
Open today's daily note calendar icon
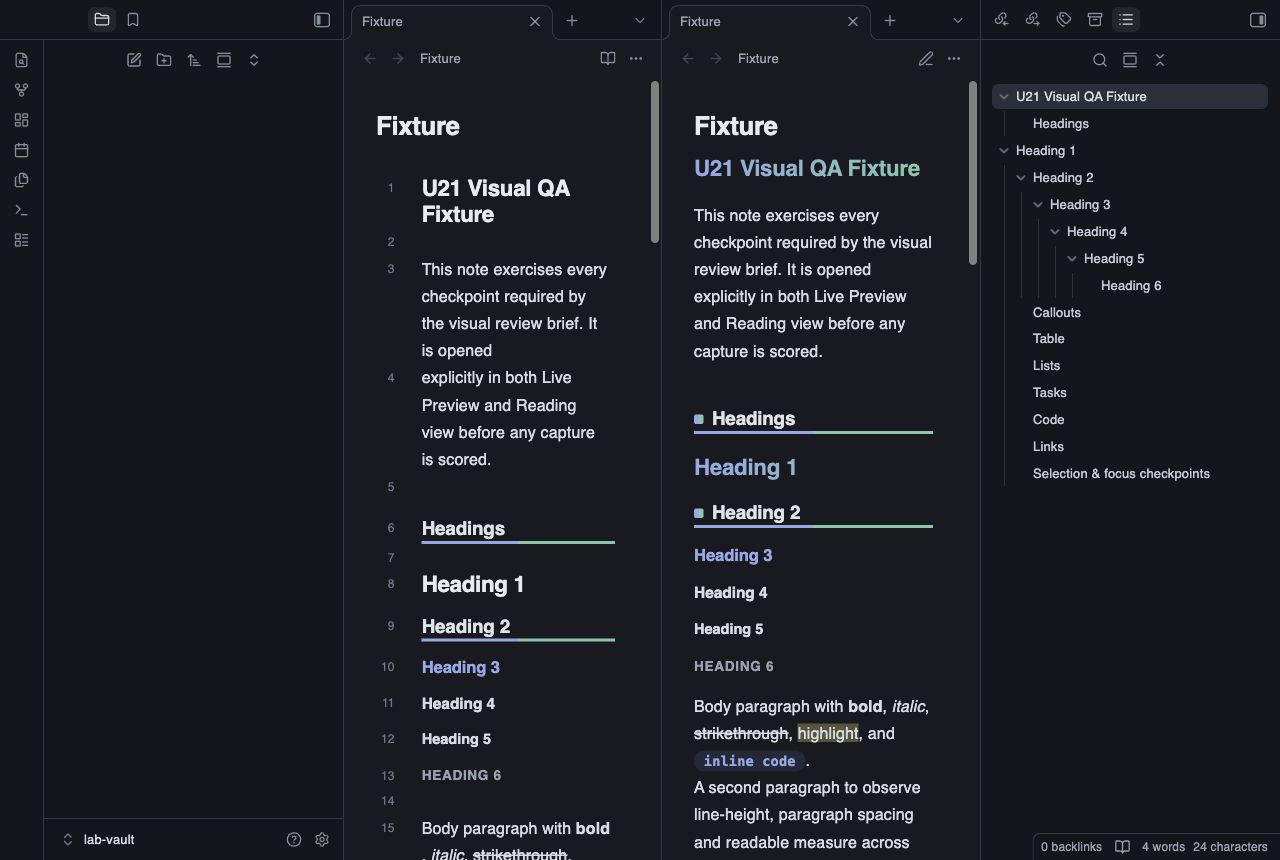(x=22, y=150)
